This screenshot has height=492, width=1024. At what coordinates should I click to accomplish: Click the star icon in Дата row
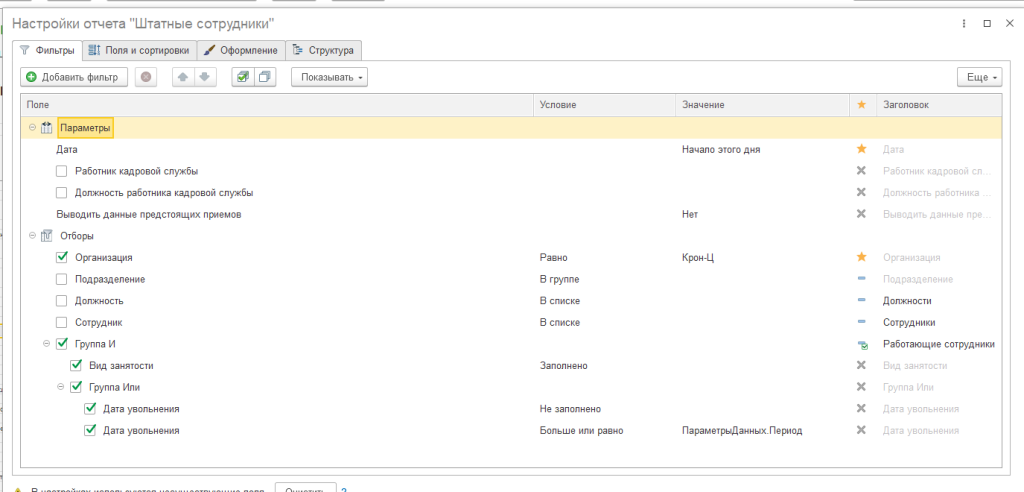(861, 149)
